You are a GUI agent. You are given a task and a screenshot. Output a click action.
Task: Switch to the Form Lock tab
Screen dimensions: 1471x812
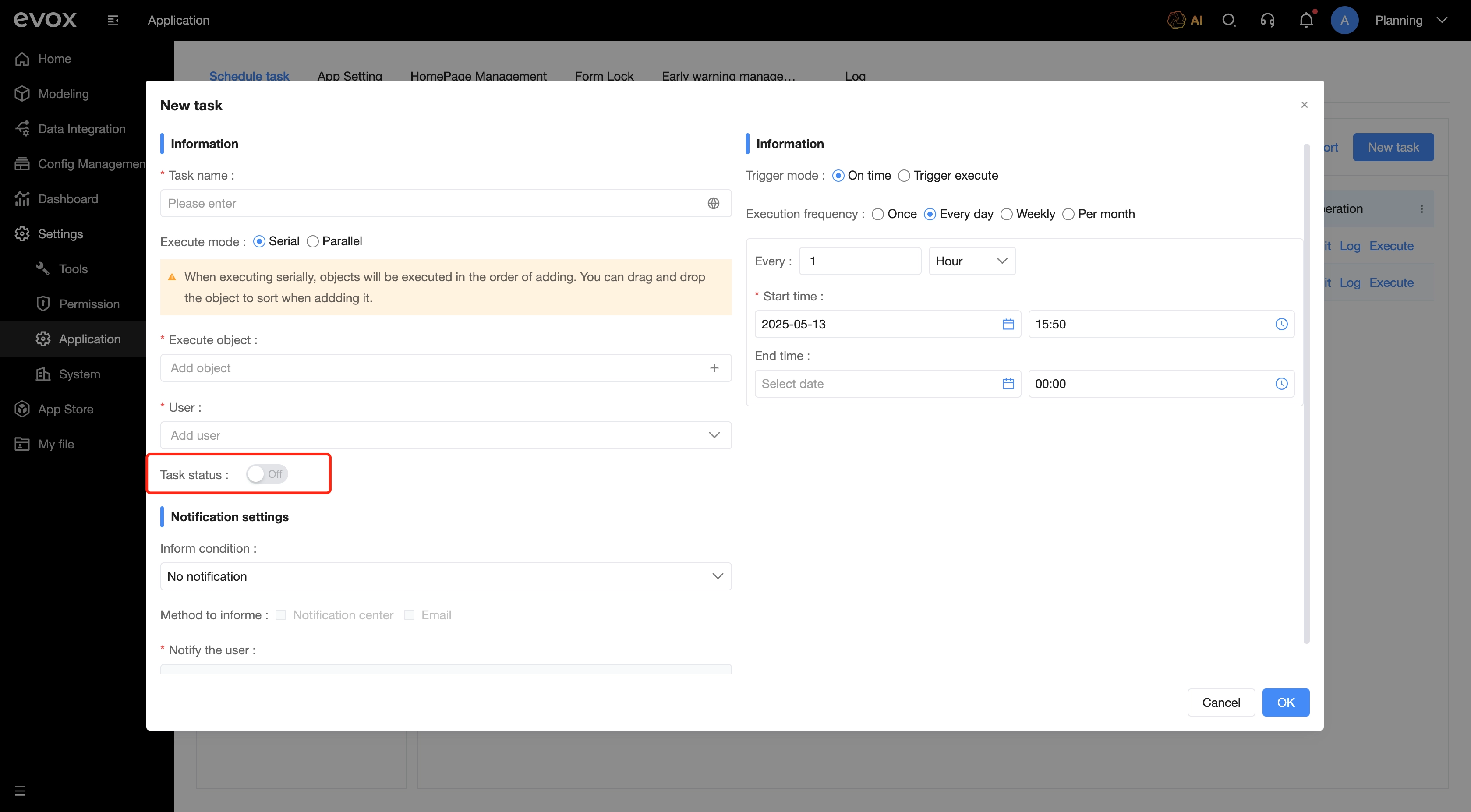604,76
